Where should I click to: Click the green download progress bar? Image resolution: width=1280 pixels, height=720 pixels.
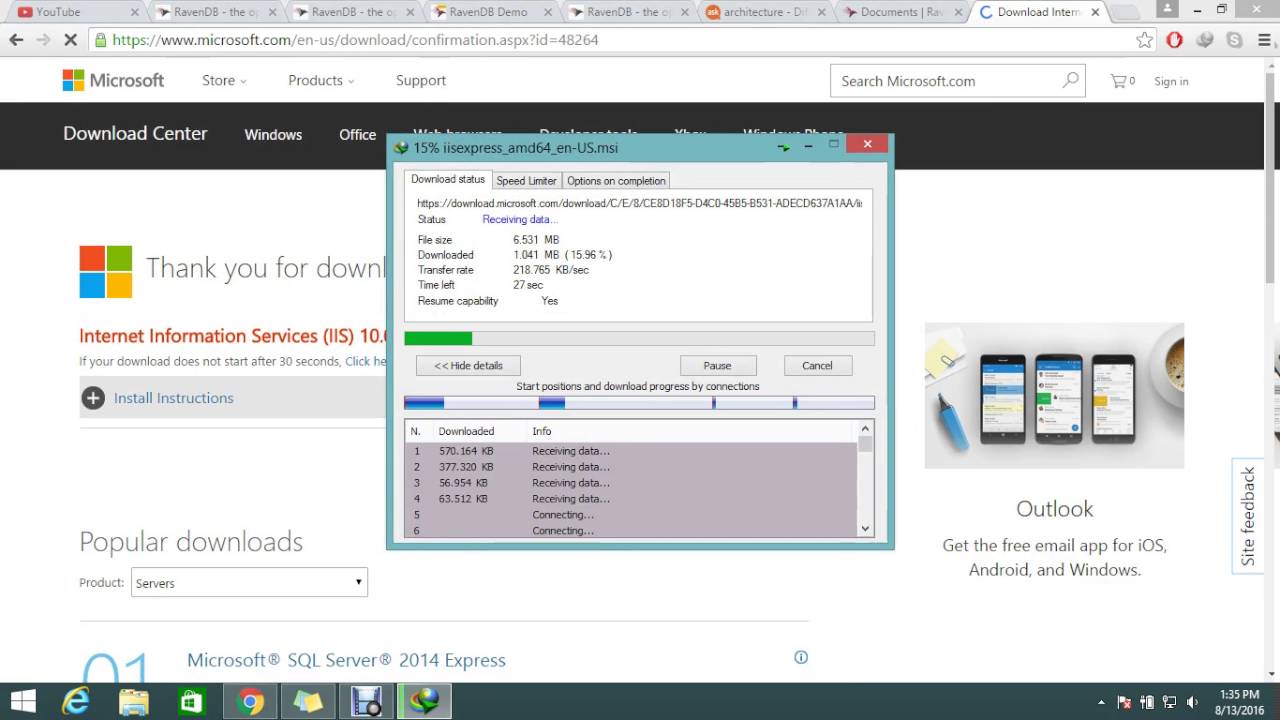coord(639,339)
